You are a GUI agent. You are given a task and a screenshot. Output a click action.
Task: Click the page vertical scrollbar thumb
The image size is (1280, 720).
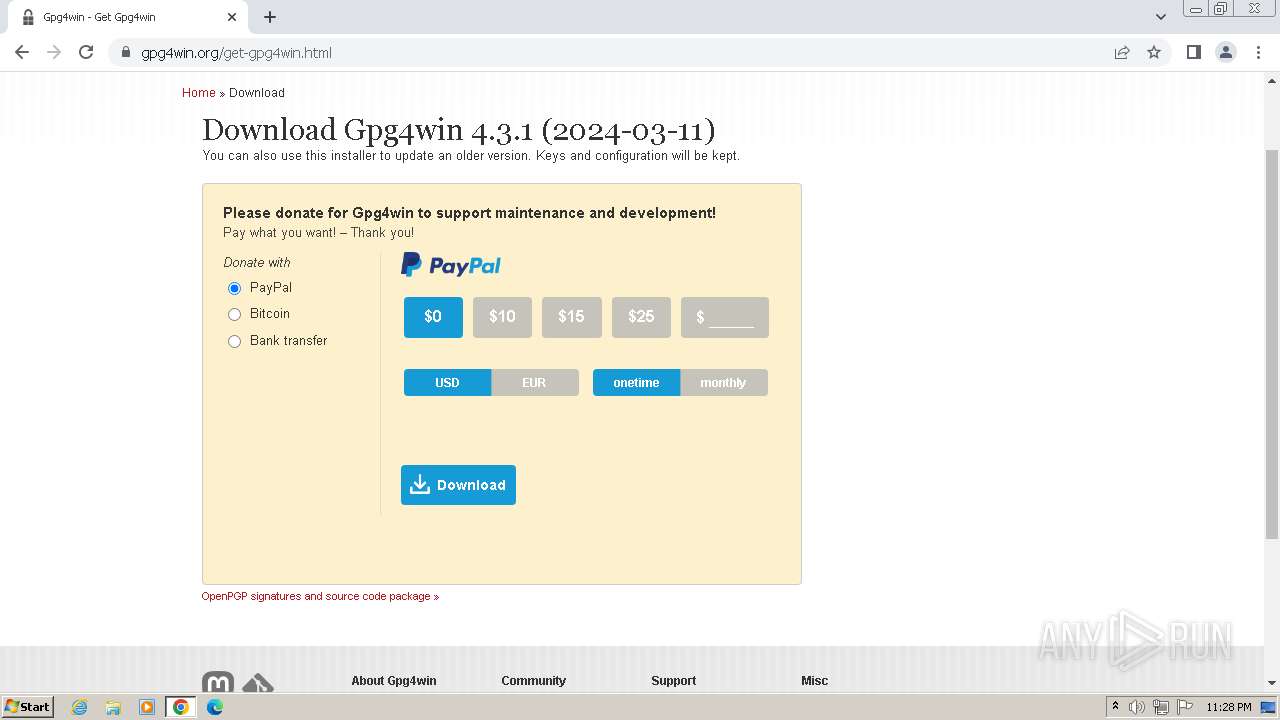1272,345
